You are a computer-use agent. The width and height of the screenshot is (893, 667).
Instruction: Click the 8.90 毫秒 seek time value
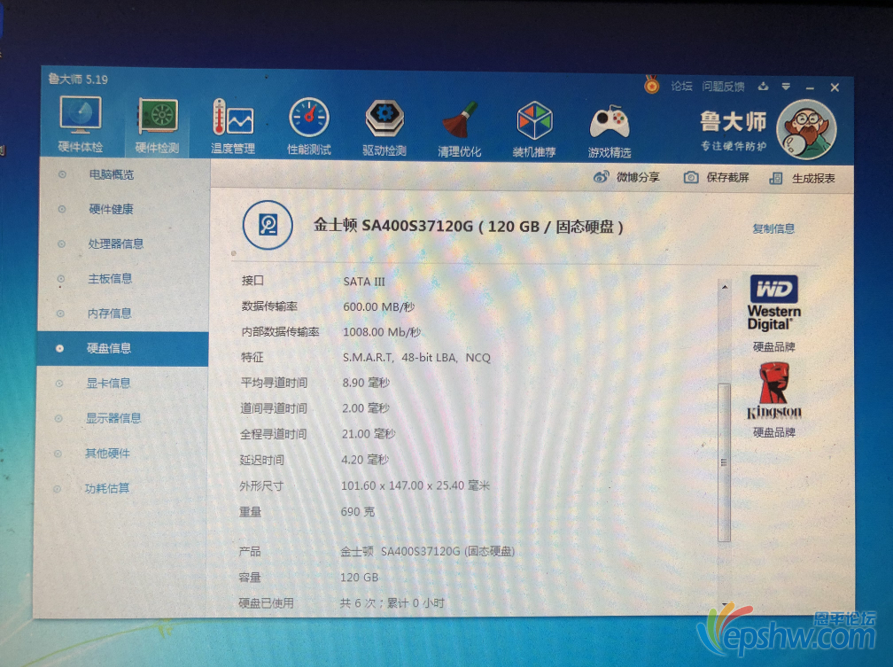point(366,383)
